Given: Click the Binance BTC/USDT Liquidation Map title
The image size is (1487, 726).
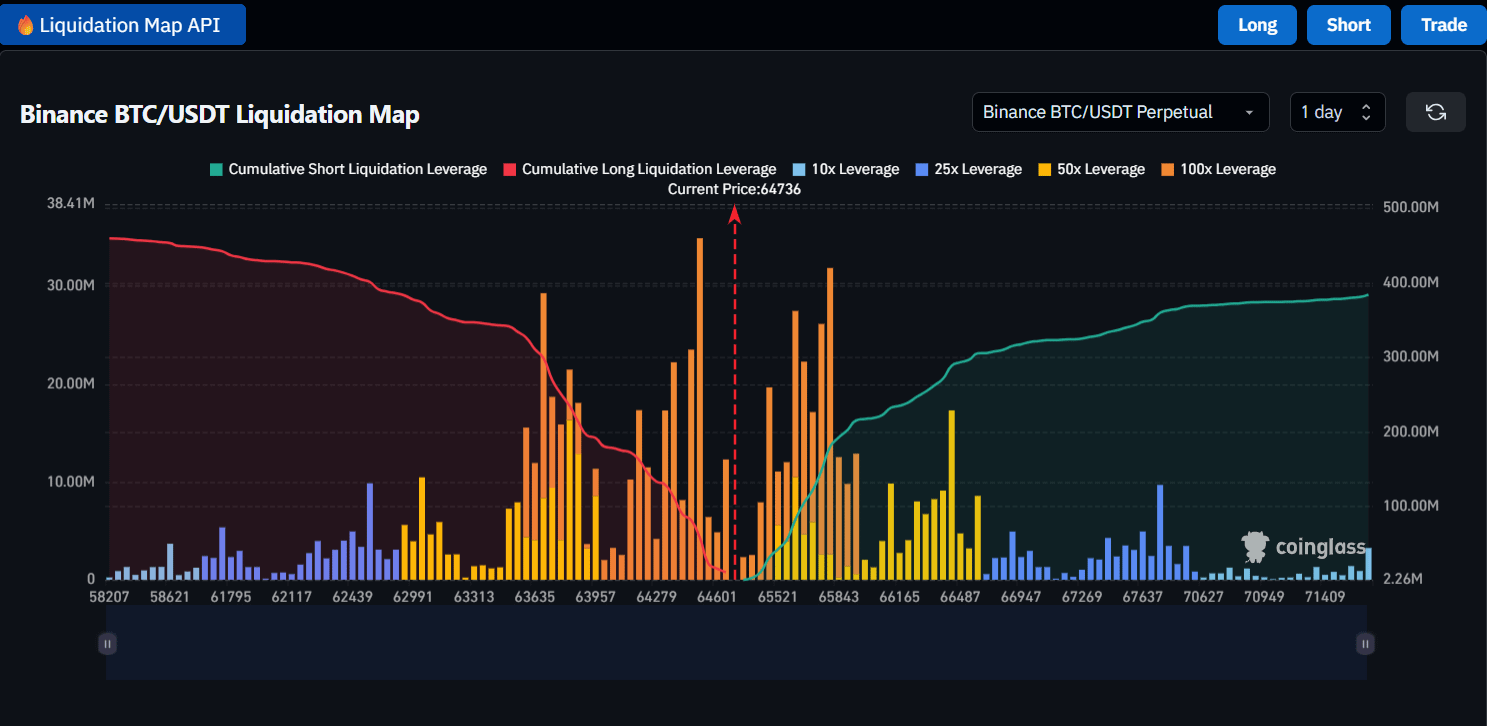Looking at the screenshot, I should coord(220,114).
